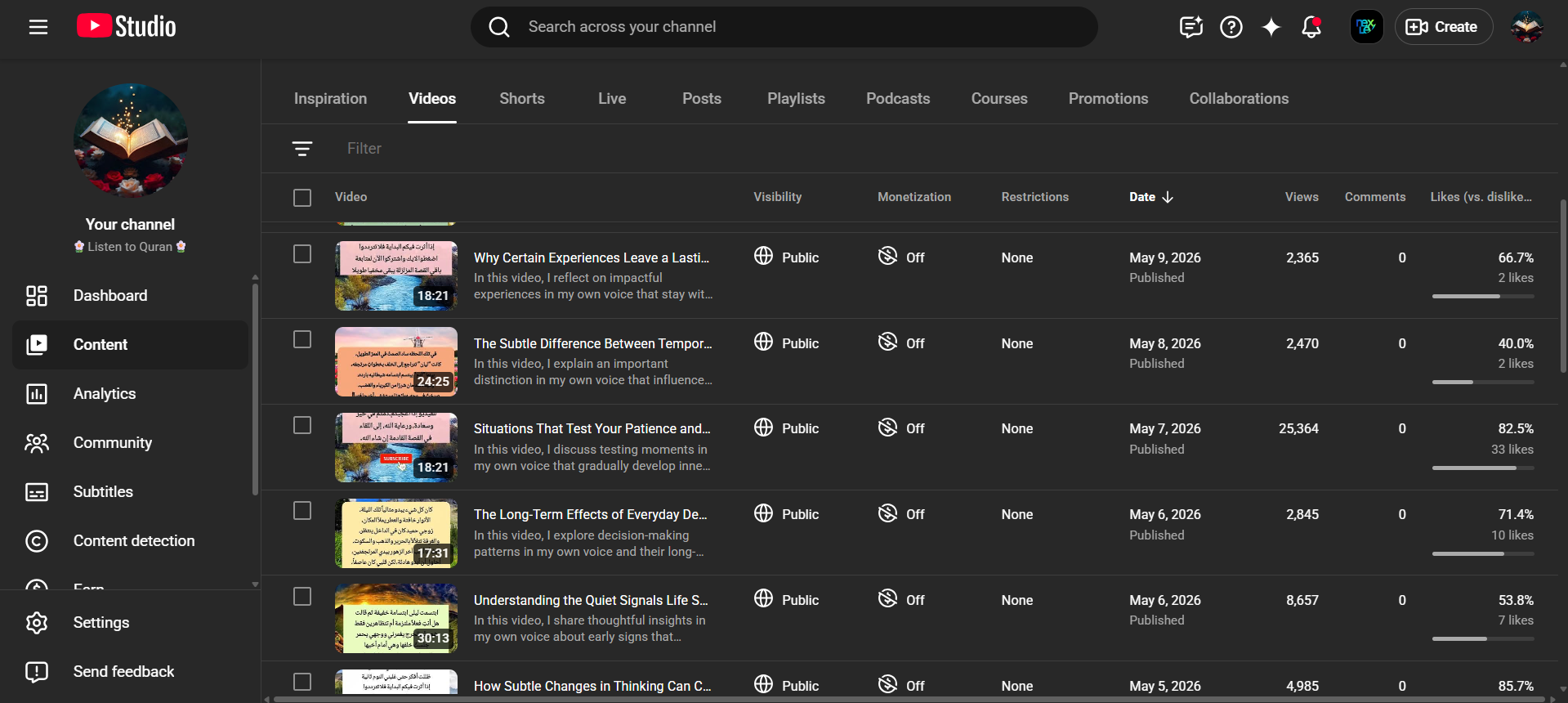Click the Public globe for Quiet Signals video
The width and height of the screenshot is (1568, 703).
click(x=763, y=598)
